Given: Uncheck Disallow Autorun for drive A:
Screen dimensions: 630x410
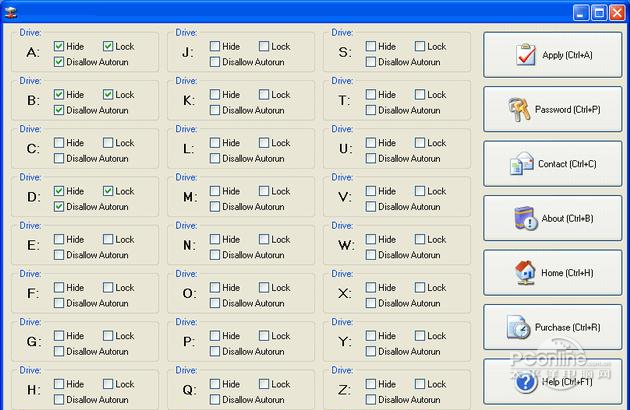Looking at the screenshot, I should tap(59, 62).
